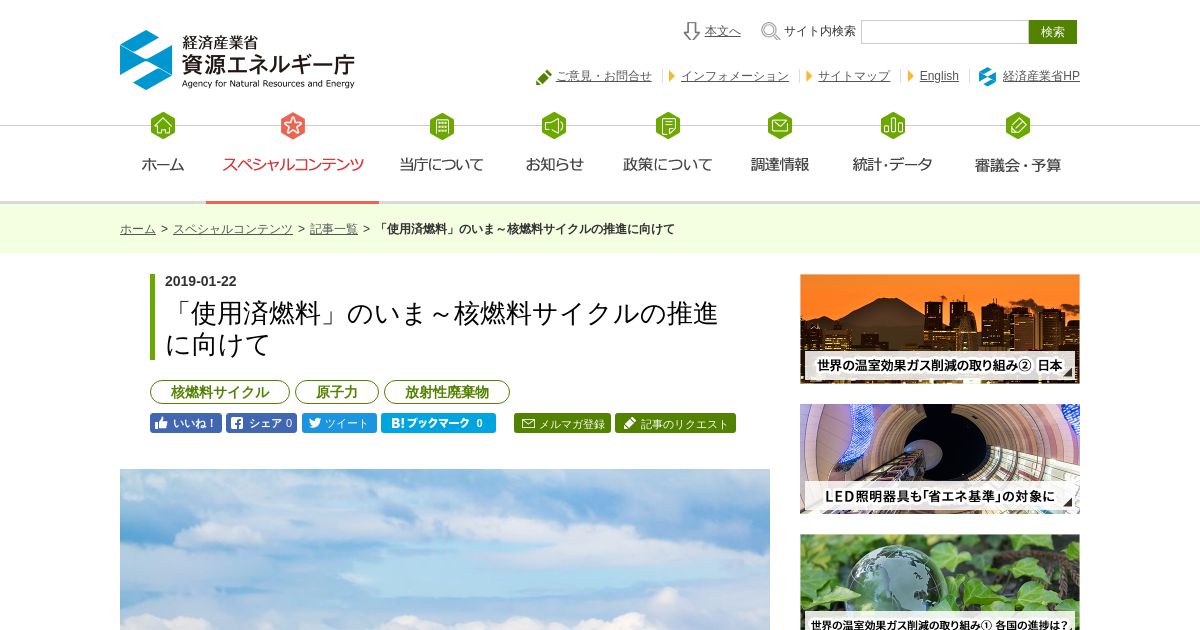Click the pencil icon above 審議会・予算

[1018, 126]
